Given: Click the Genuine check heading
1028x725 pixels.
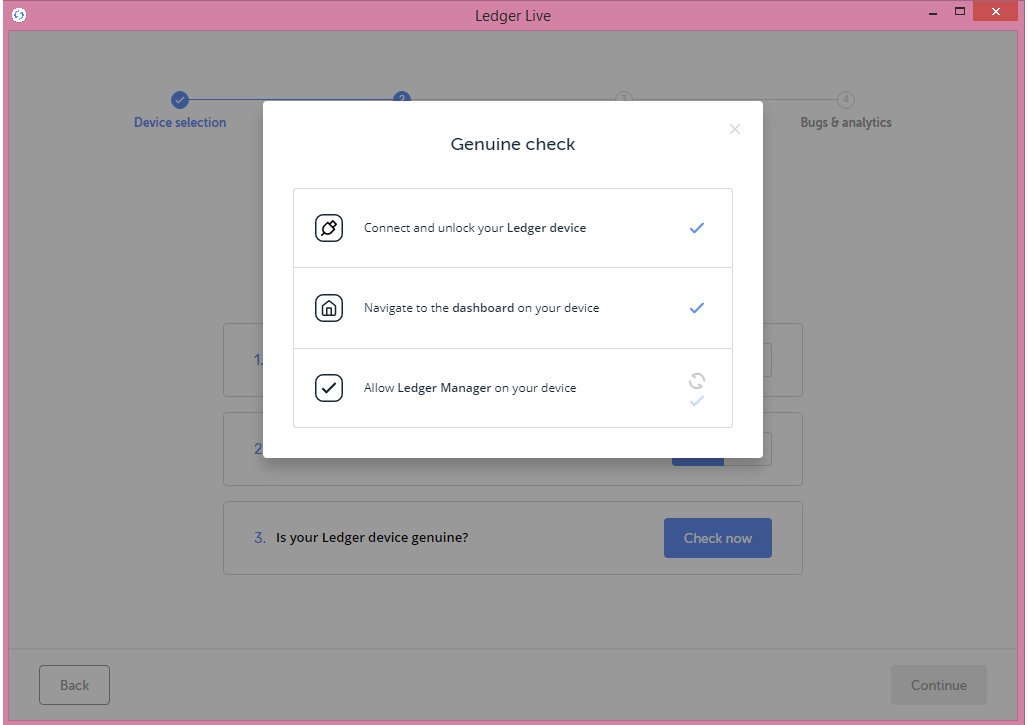Looking at the screenshot, I should pos(513,144).
